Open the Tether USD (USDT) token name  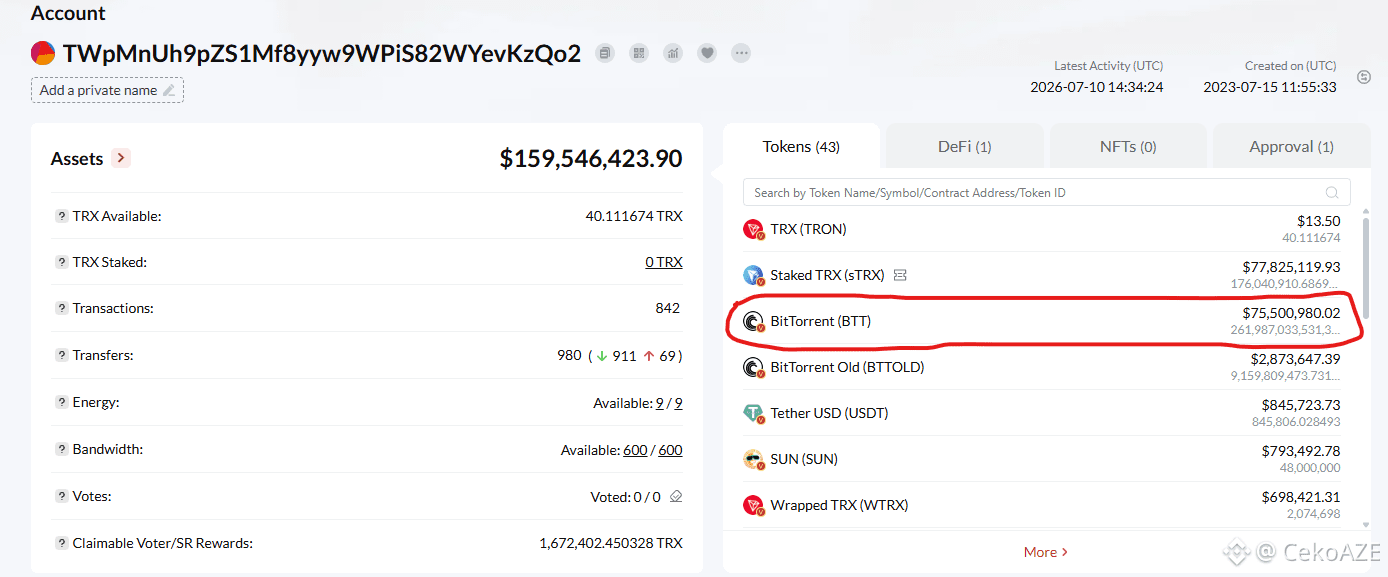(829, 413)
